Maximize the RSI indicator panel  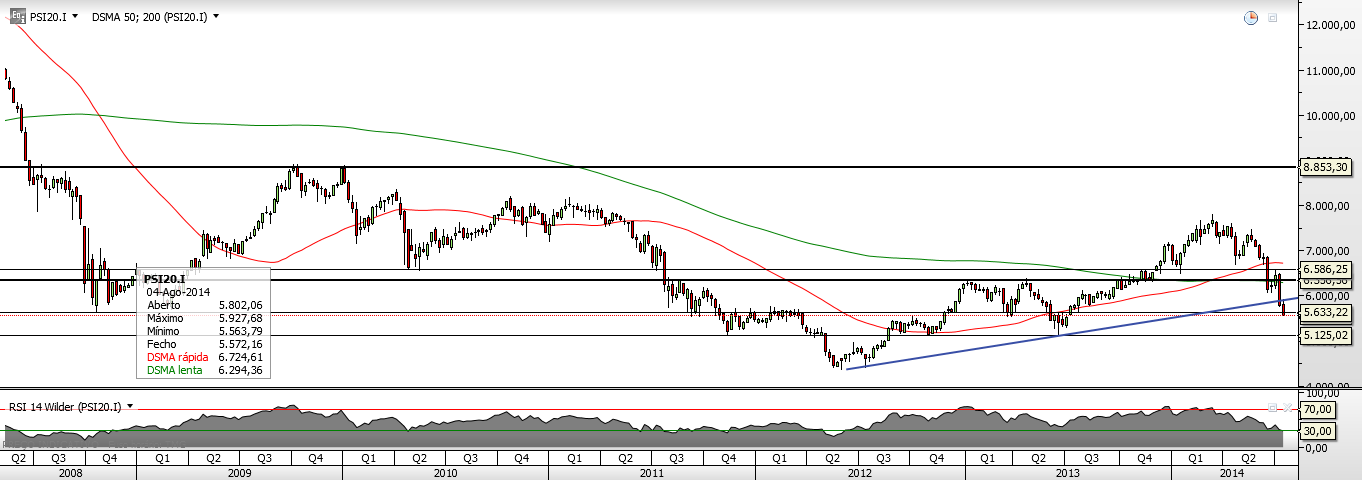(x=1273, y=408)
